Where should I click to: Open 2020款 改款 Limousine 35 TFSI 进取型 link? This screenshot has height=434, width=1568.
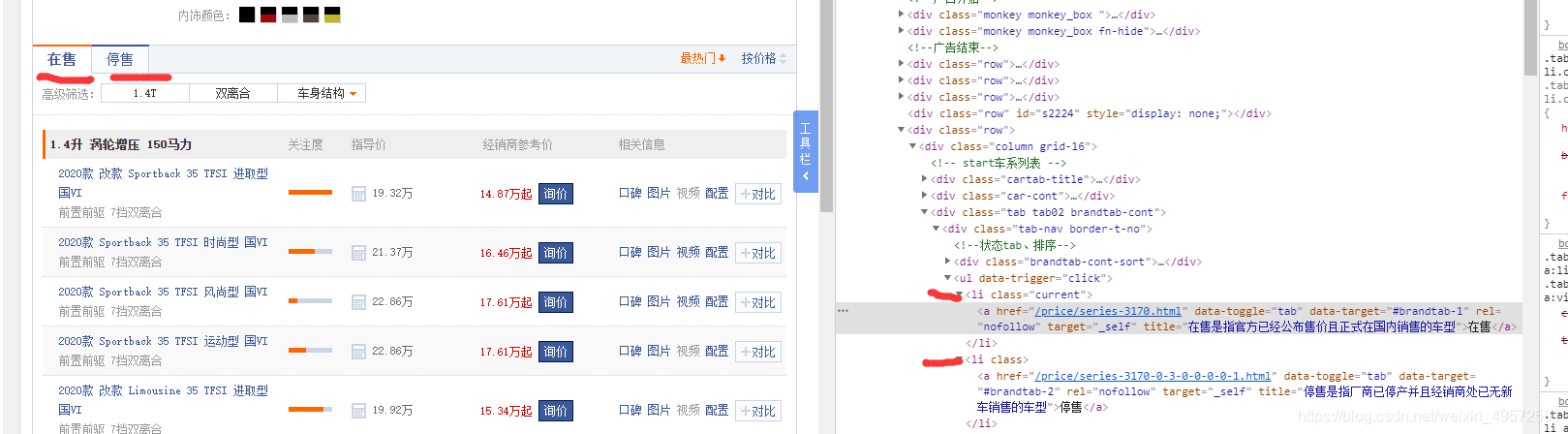point(163,400)
